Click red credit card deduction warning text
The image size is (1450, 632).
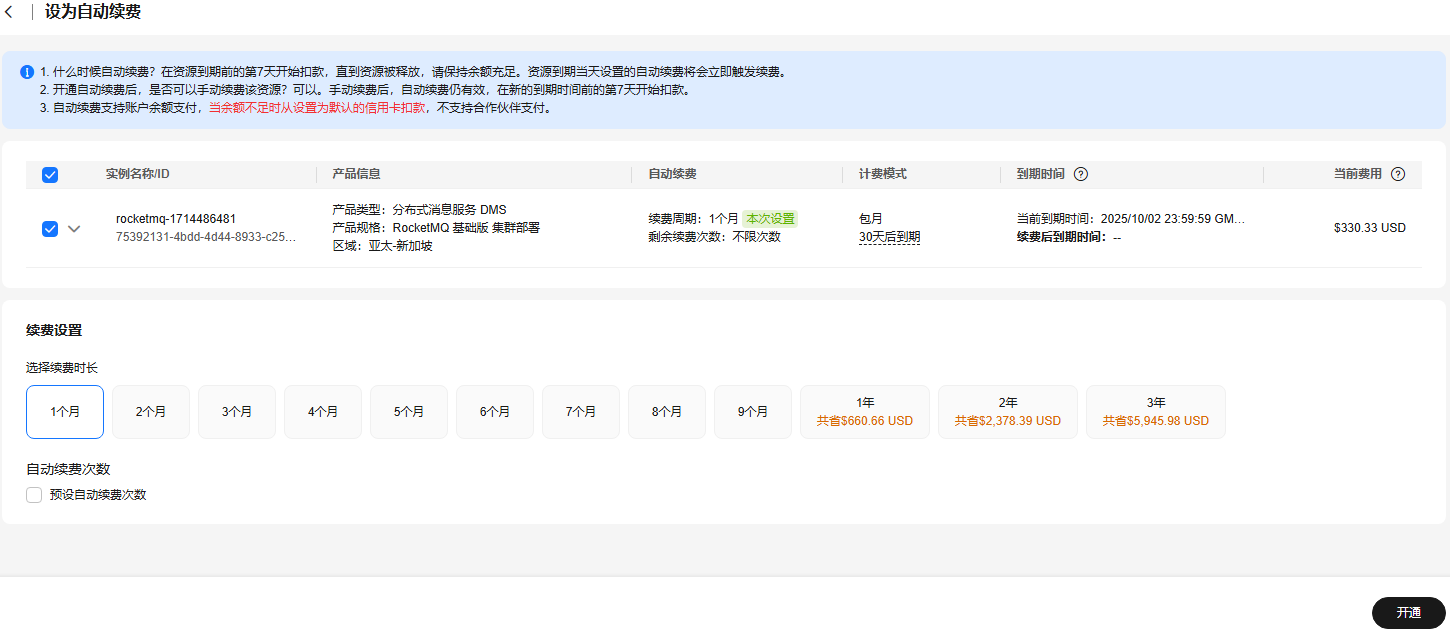(x=318, y=108)
